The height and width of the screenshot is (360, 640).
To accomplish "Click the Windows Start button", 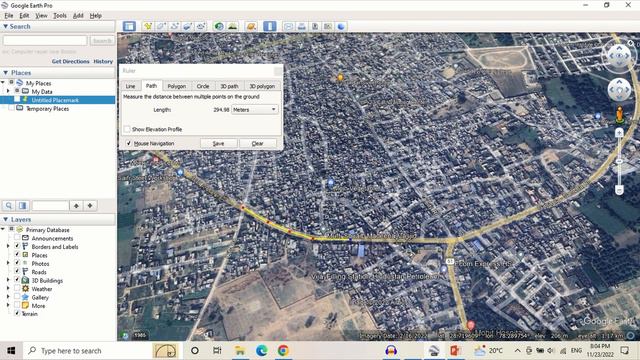I will 11,351.
